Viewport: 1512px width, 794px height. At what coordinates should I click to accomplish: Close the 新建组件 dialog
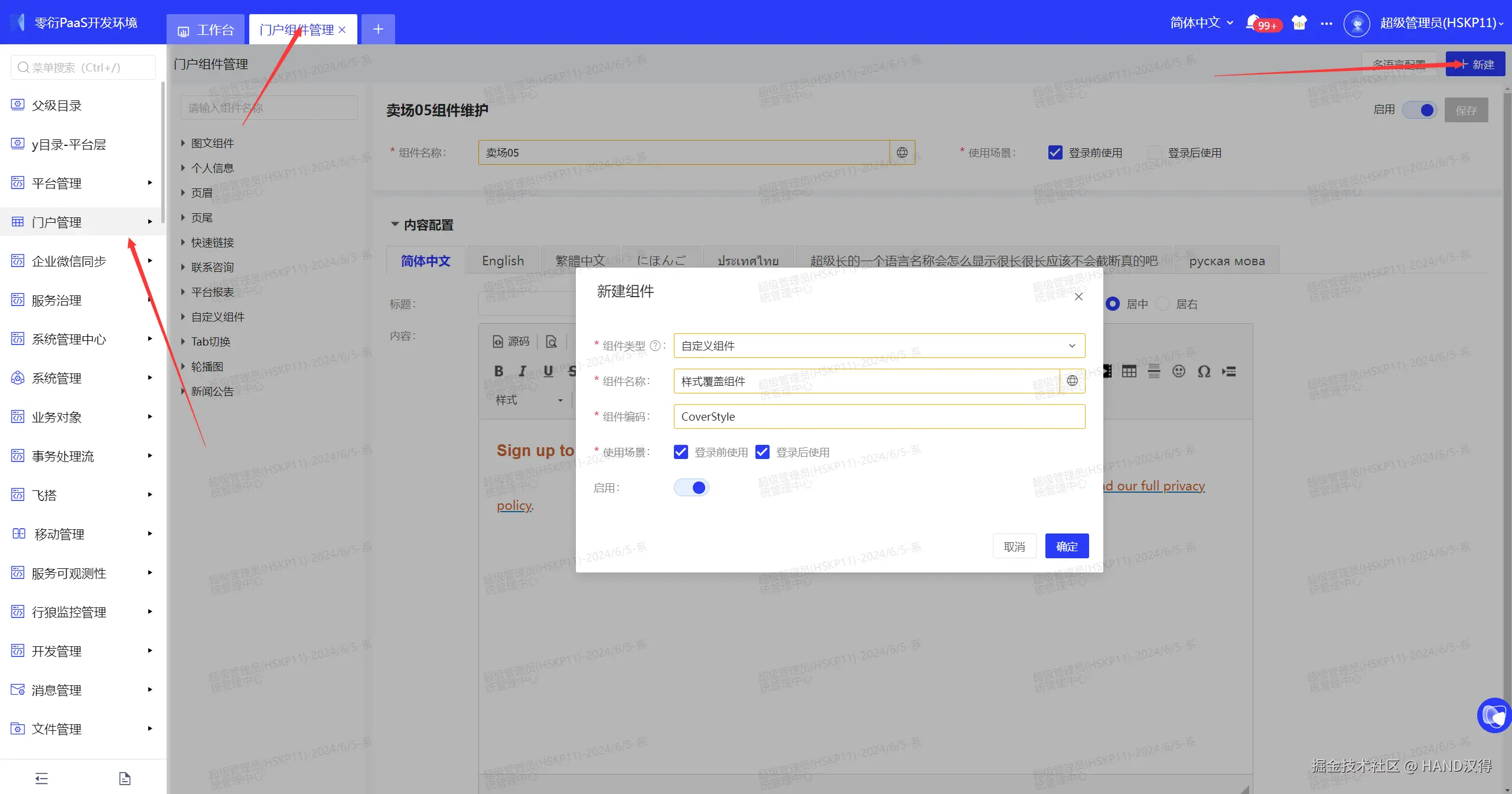pos(1078,297)
